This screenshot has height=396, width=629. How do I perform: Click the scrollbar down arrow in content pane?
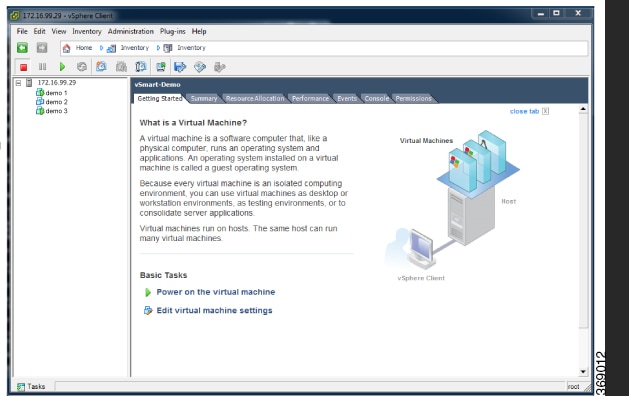583,372
